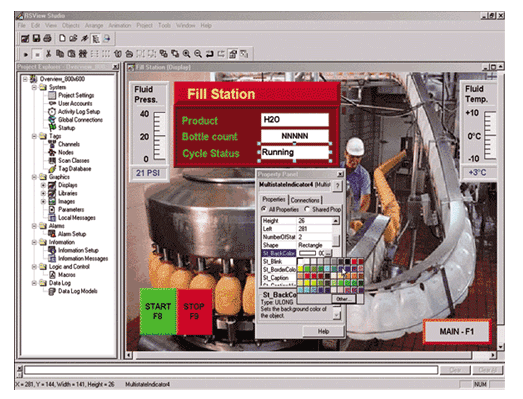Click the Other... button in the color picker
Image resolution: width=523 pixels, height=399 pixels.
click(x=344, y=299)
